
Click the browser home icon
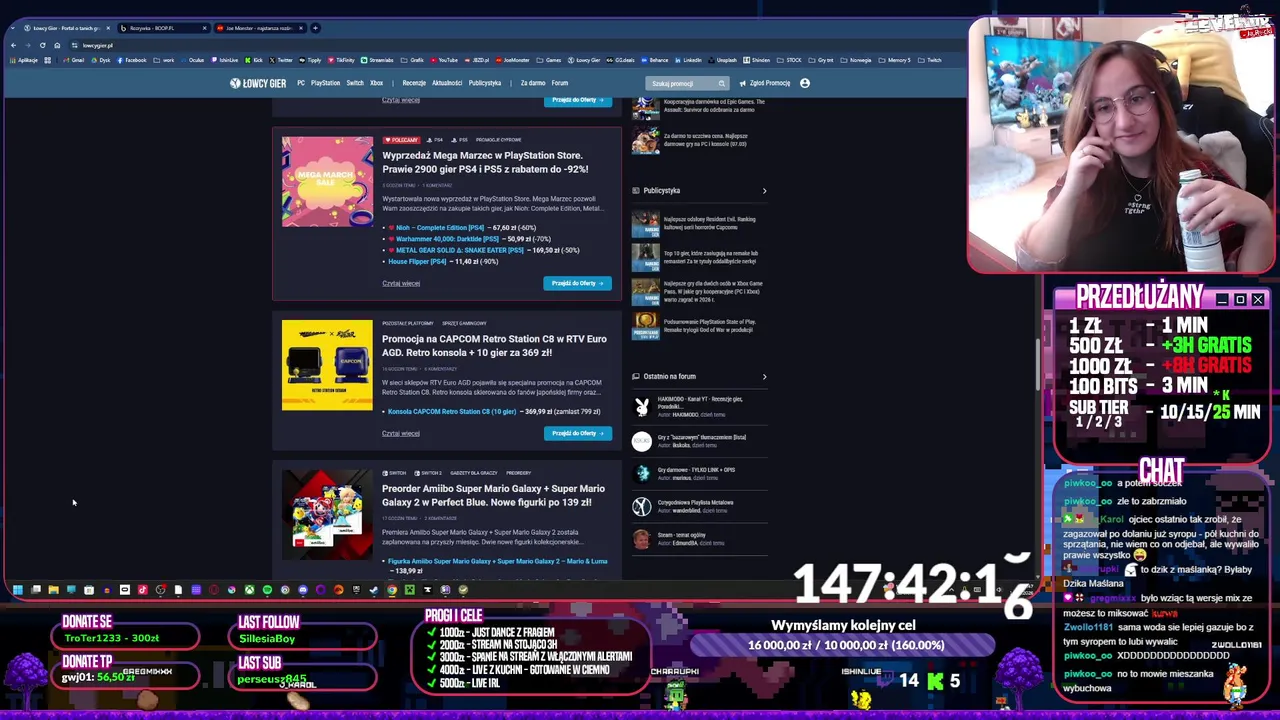point(57,45)
